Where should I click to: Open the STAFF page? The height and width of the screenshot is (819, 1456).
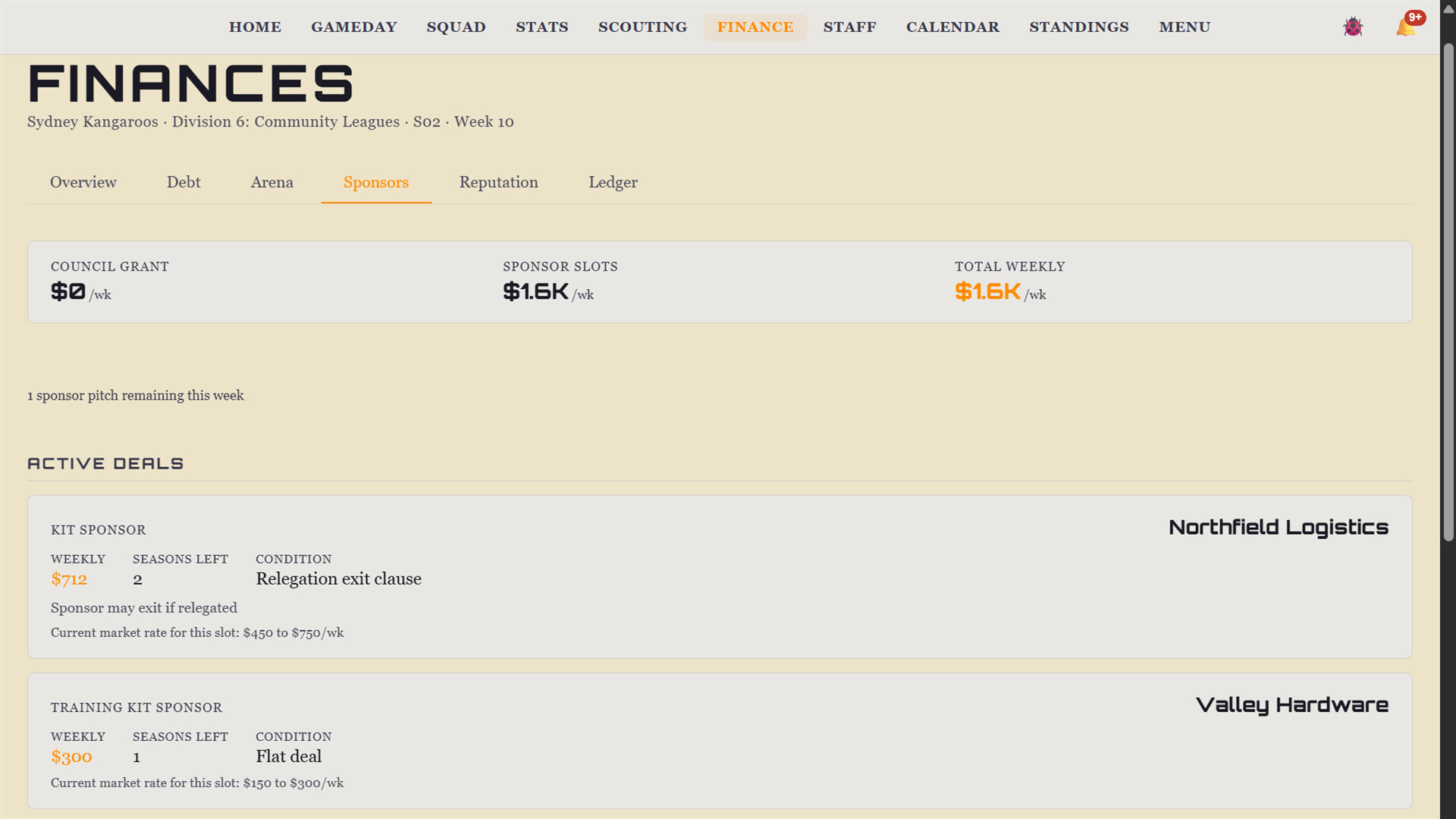coord(849,27)
